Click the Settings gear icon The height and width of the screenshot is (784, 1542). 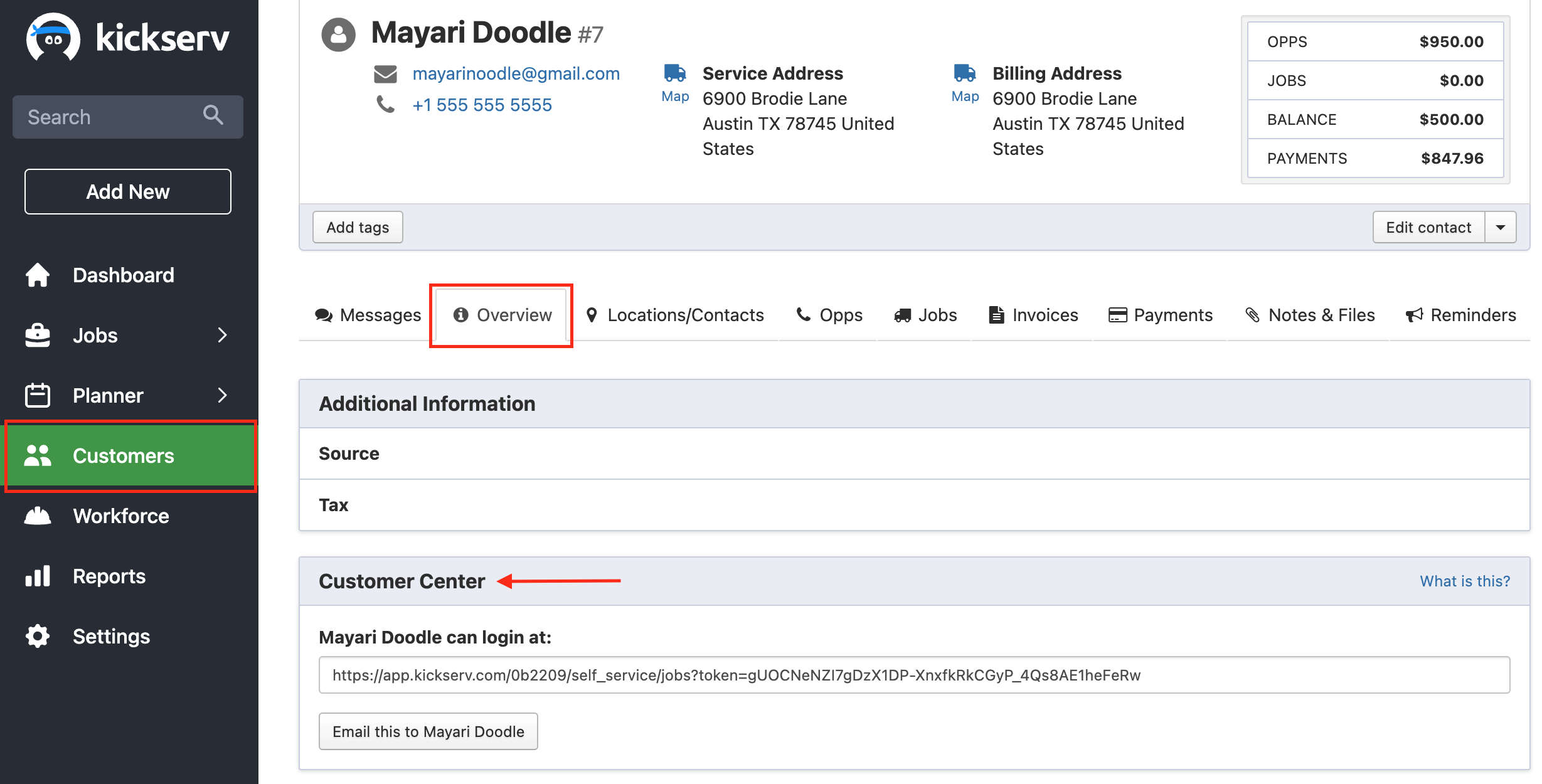click(38, 636)
